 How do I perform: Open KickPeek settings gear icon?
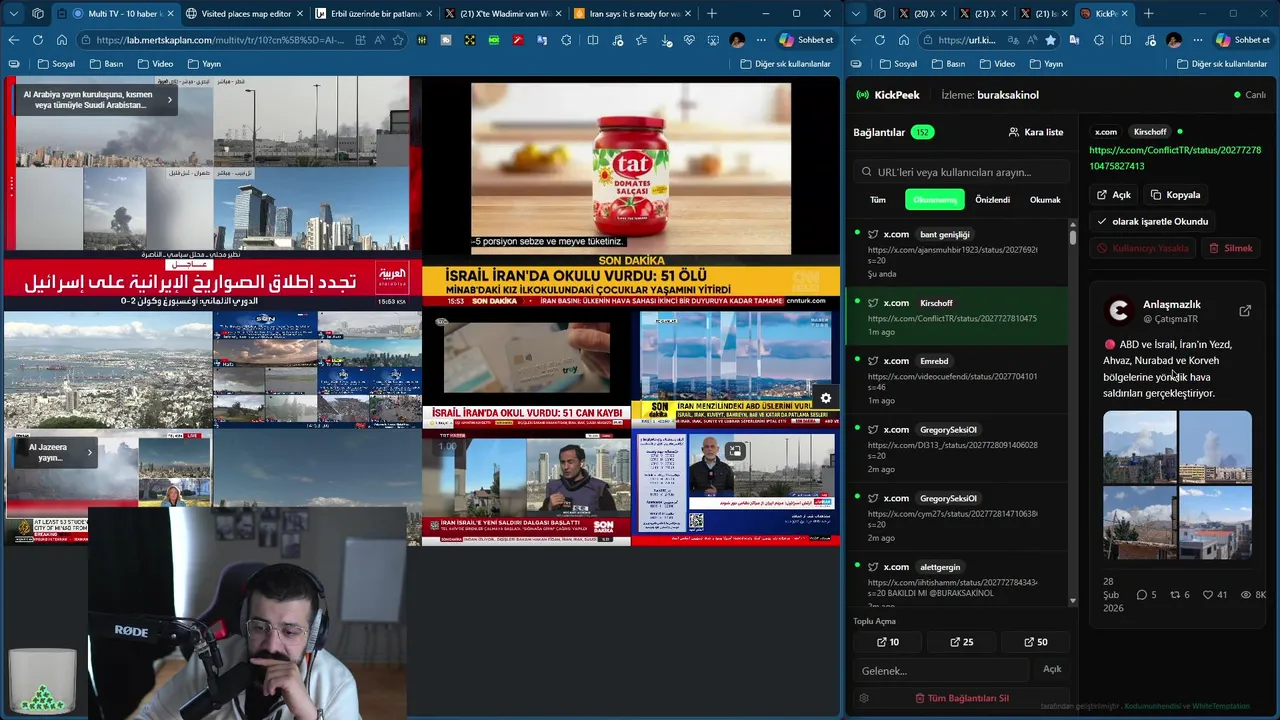click(x=864, y=698)
